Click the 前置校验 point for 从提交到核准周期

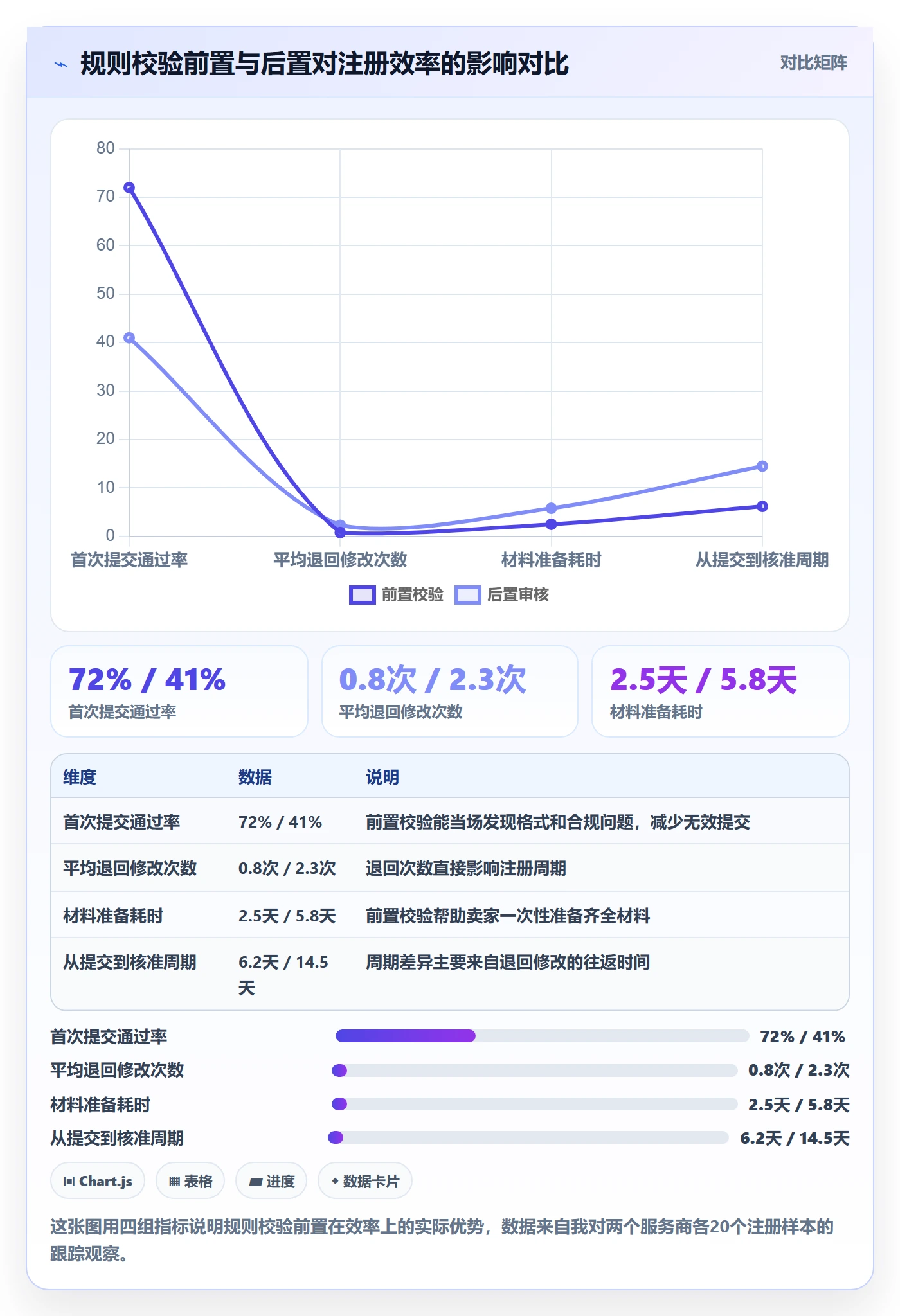pos(762,506)
